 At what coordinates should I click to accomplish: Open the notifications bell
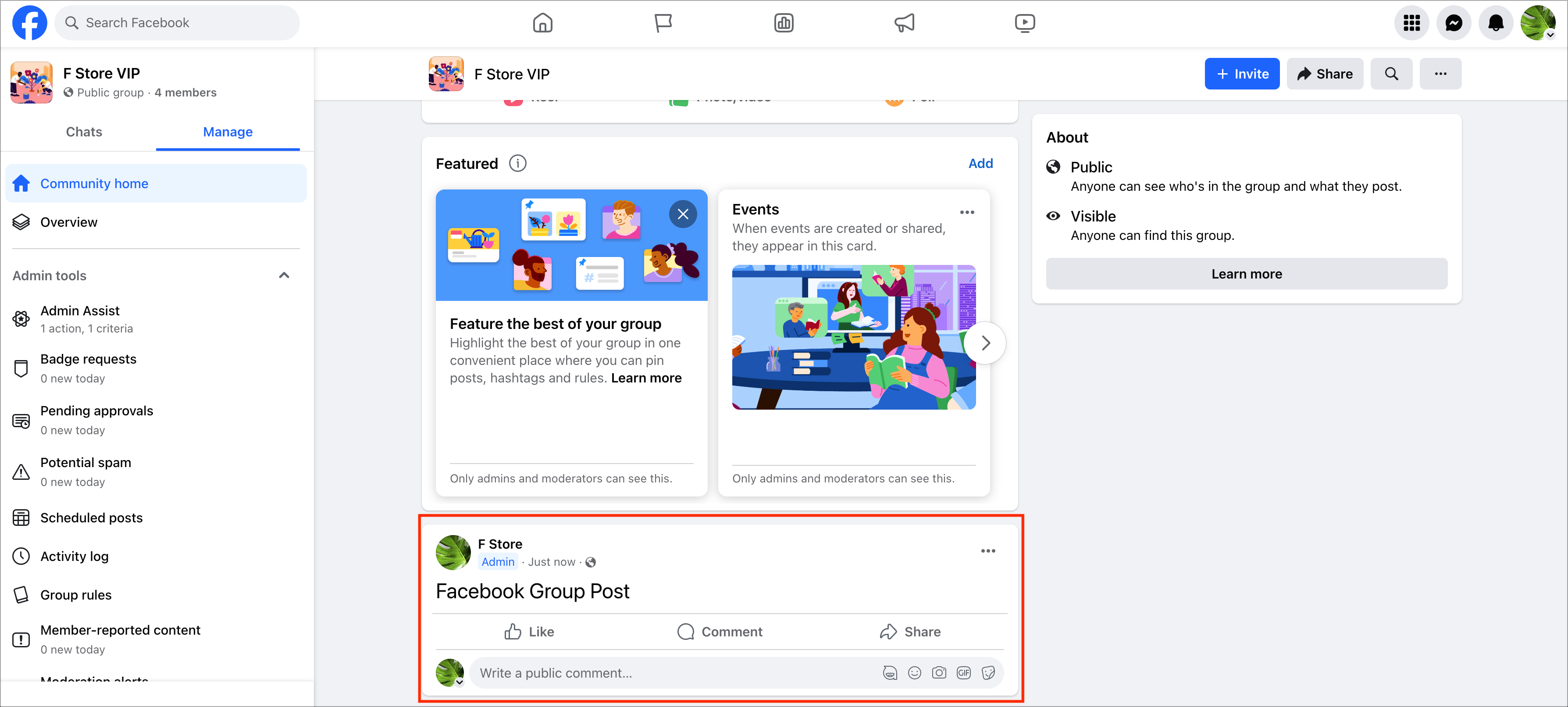click(x=1496, y=23)
